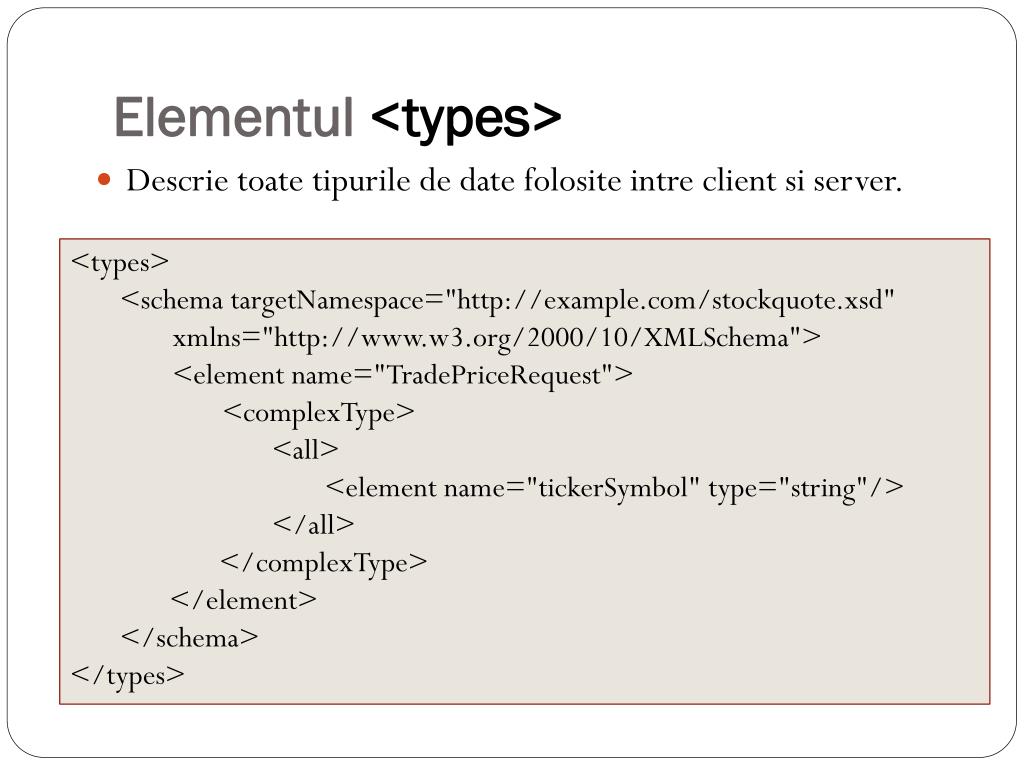Click the xmlns XMLSchema URL line
The width and height of the screenshot is (1024, 768).
click(496, 338)
